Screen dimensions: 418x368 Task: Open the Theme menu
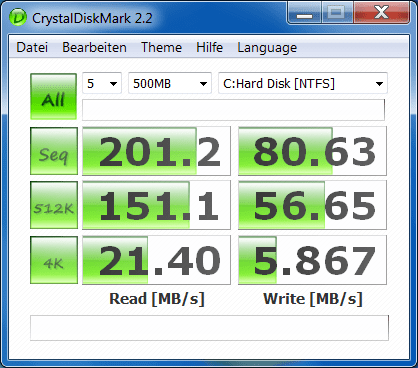click(161, 47)
